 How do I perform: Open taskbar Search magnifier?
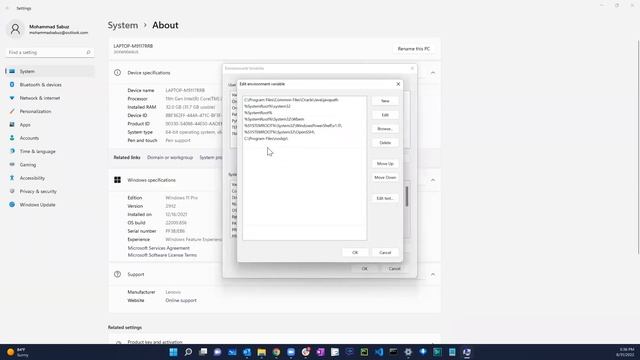pyautogui.click(x=188, y=352)
